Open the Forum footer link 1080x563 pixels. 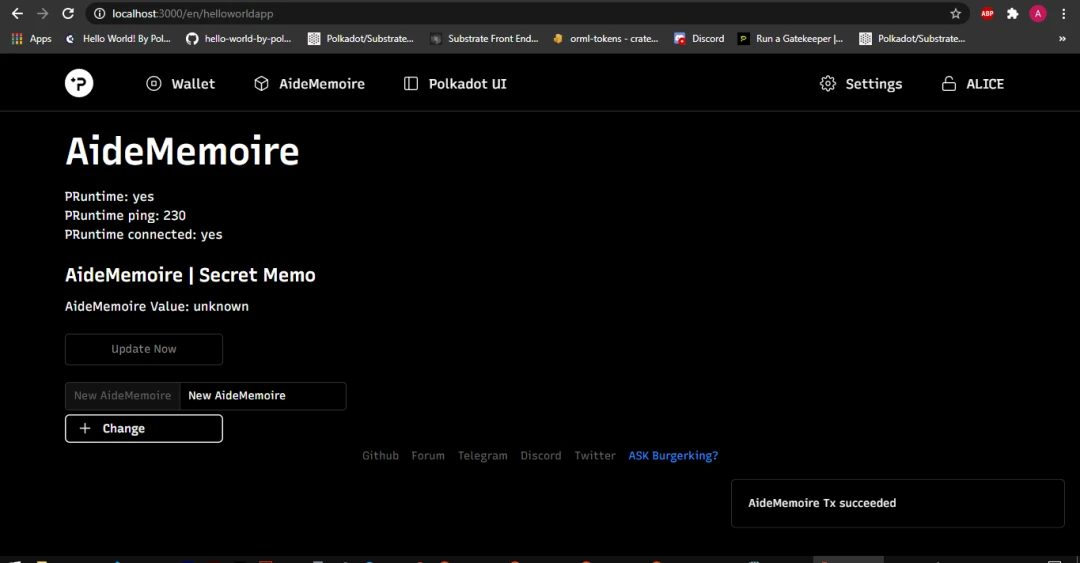tap(428, 455)
